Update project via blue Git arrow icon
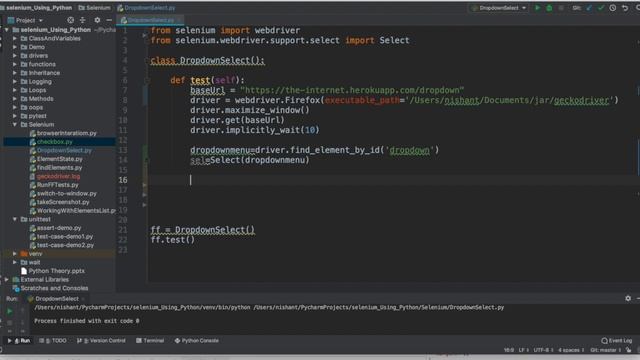640x360 pixels. [x=589, y=8]
